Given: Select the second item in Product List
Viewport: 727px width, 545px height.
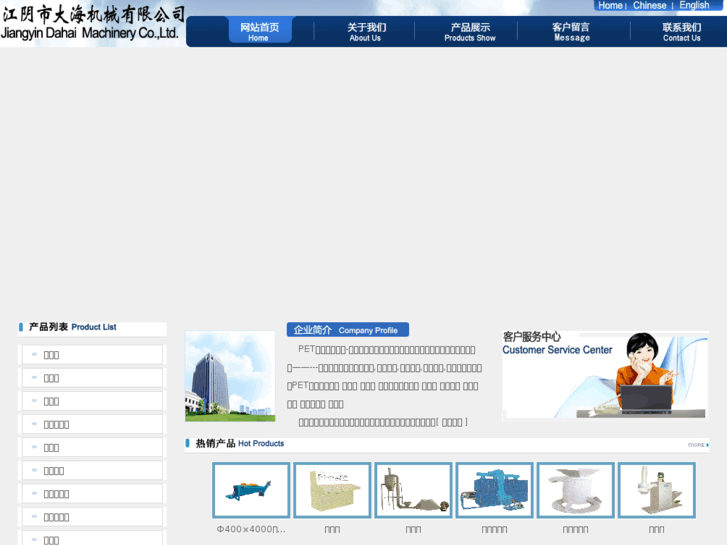Looking at the screenshot, I should click(92, 378).
